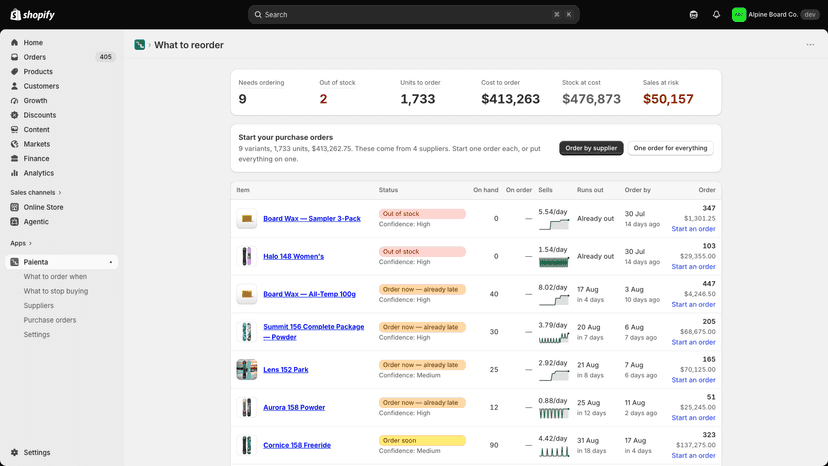Image resolution: width=828 pixels, height=466 pixels.
Task: Open Board Wax — All-Temp 100g link
Action: tap(309, 294)
